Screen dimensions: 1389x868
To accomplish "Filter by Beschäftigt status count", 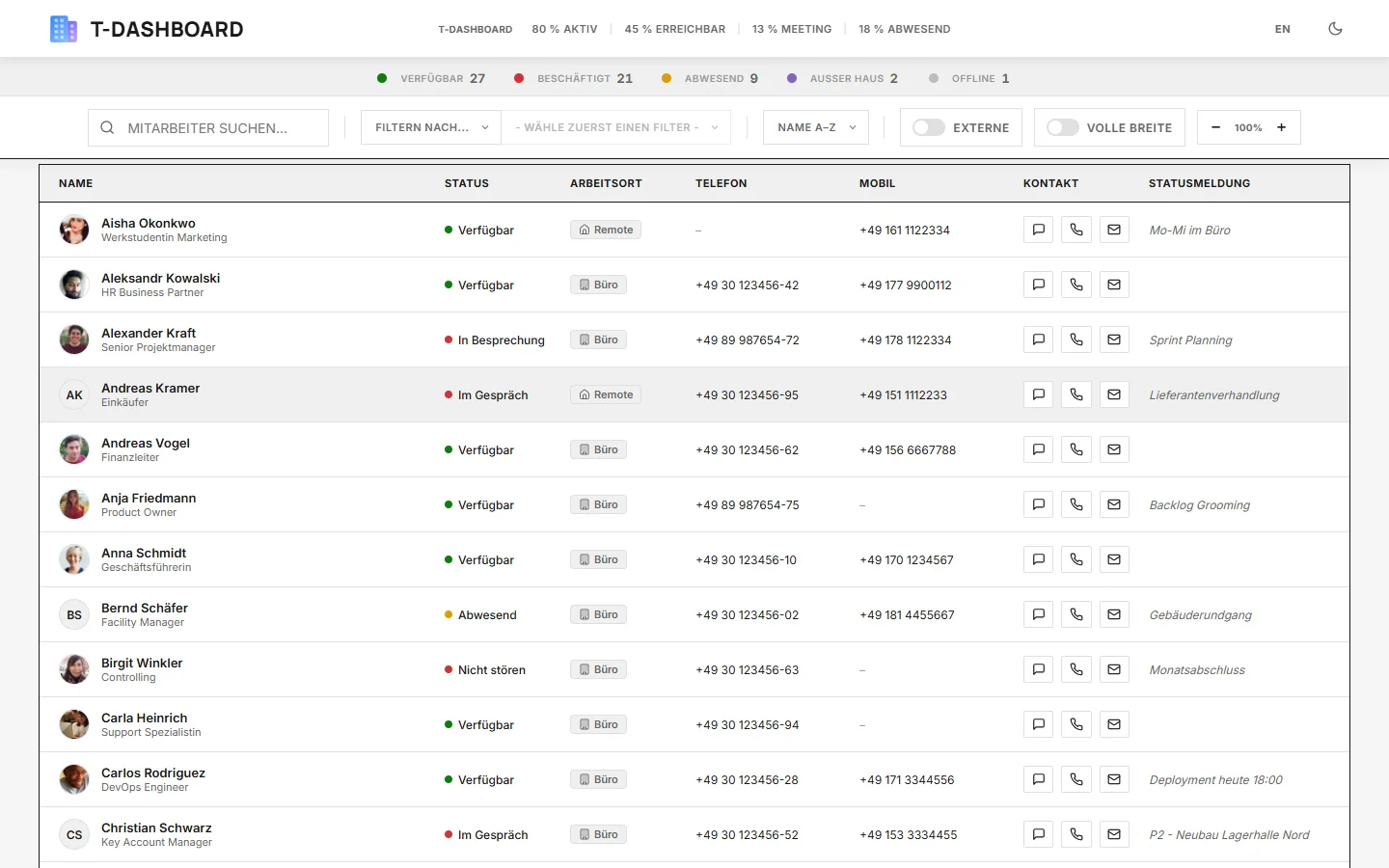I will [573, 78].
